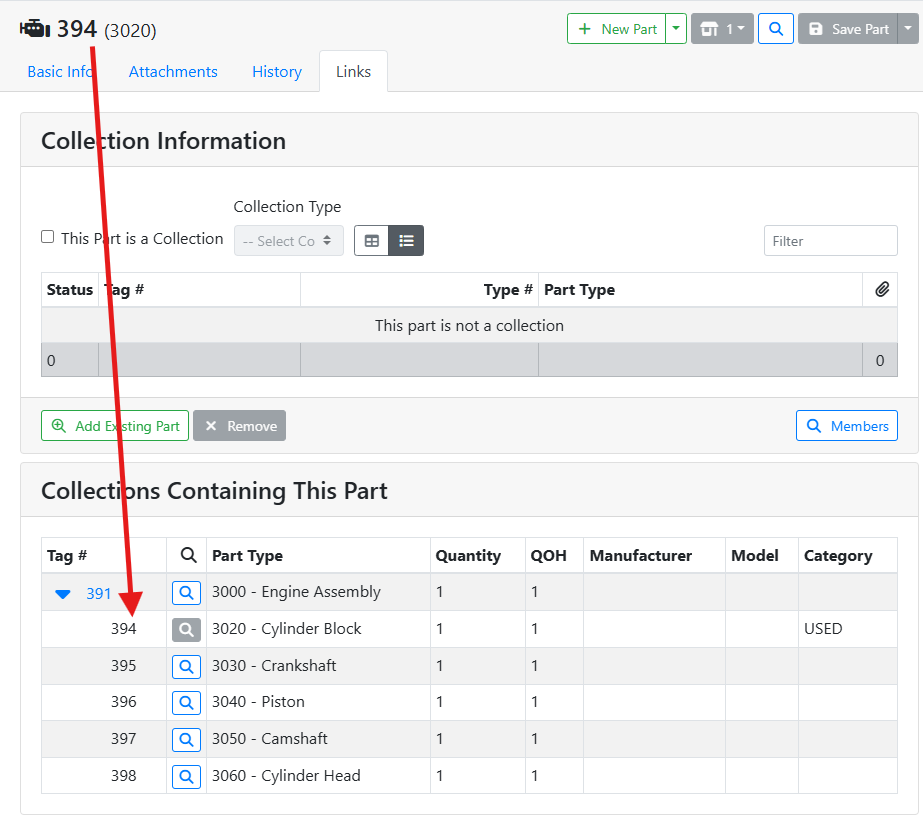Open the dropdown arrow beside New Part
The image size is (923, 815).
tap(677, 29)
